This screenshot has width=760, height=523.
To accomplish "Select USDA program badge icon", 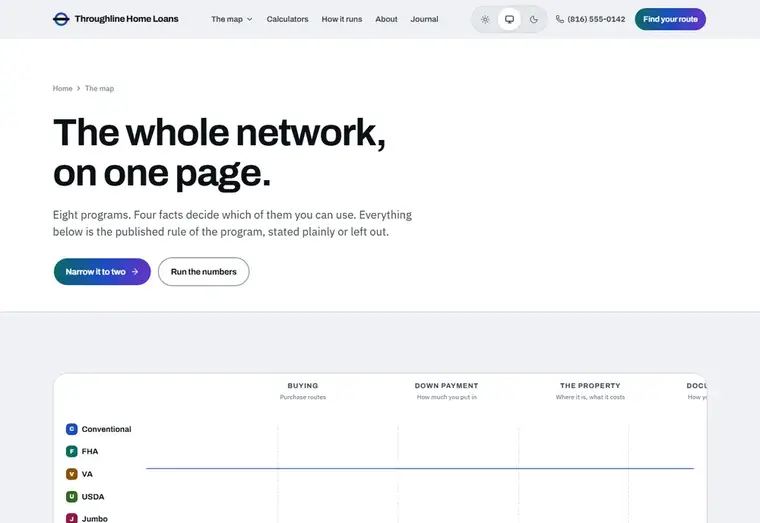I will [x=72, y=496].
